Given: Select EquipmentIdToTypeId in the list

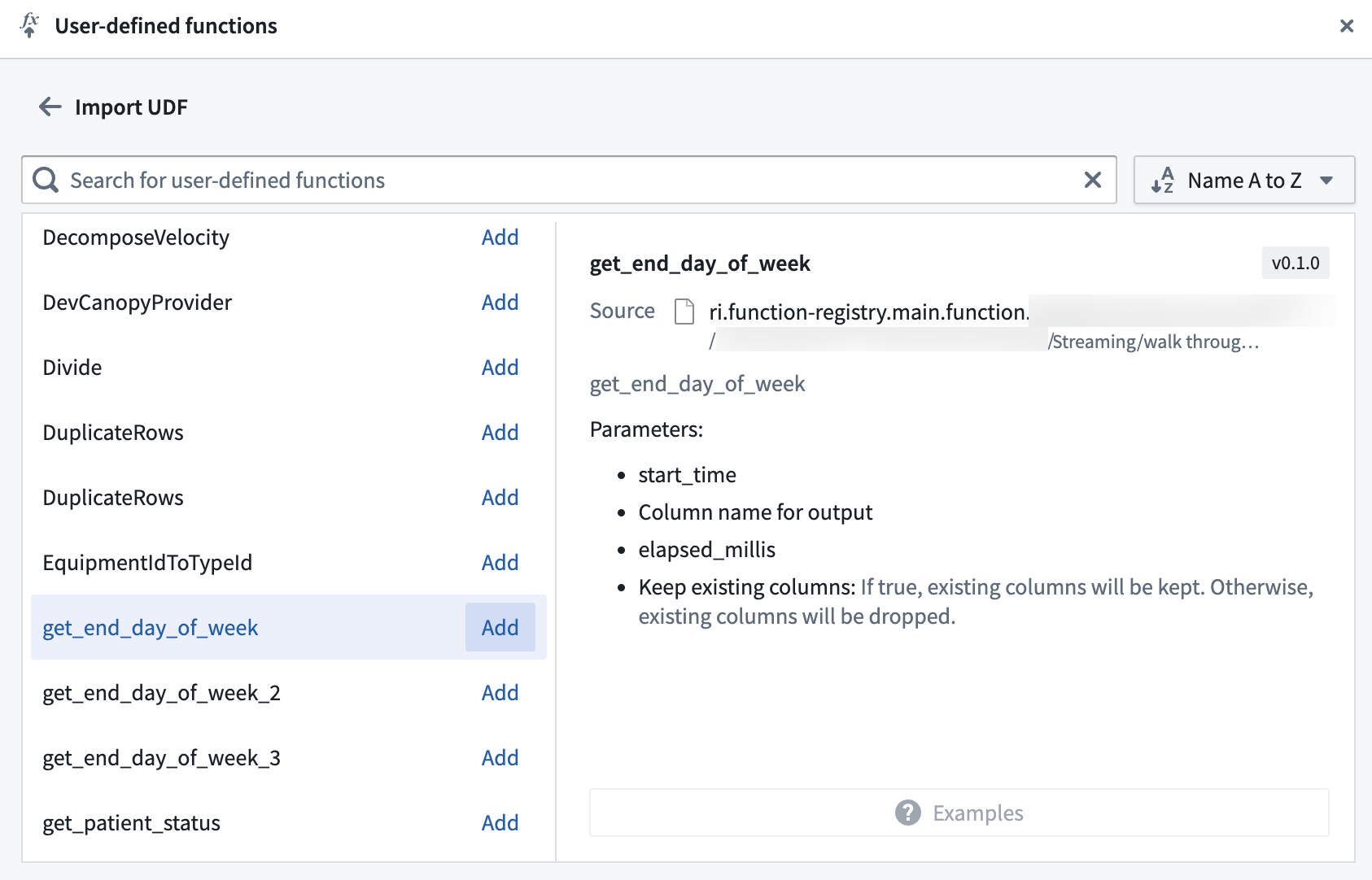Looking at the screenshot, I should pyautogui.click(x=147, y=562).
